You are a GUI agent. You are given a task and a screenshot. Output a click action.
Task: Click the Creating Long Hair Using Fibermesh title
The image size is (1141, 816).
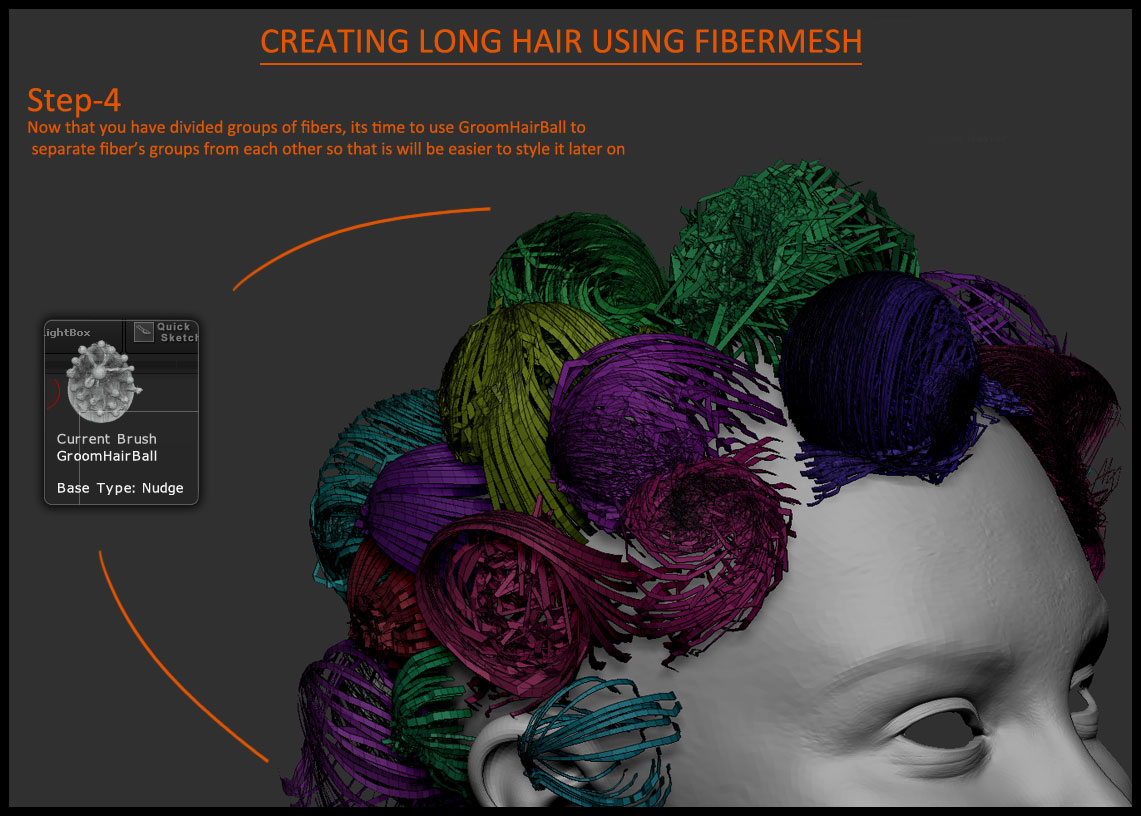click(560, 42)
